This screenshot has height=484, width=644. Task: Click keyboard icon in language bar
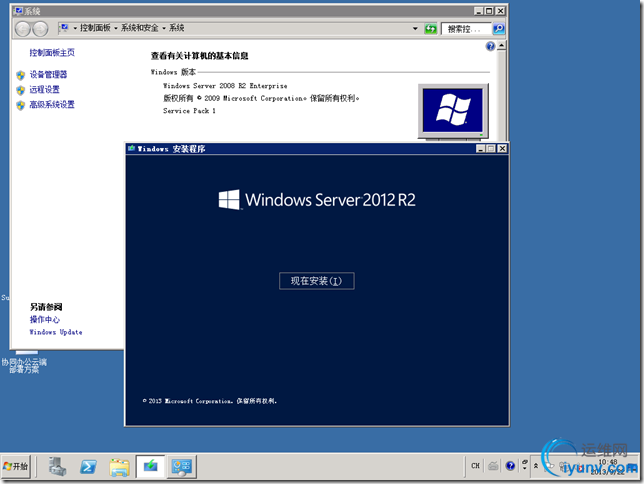point(493,466)
